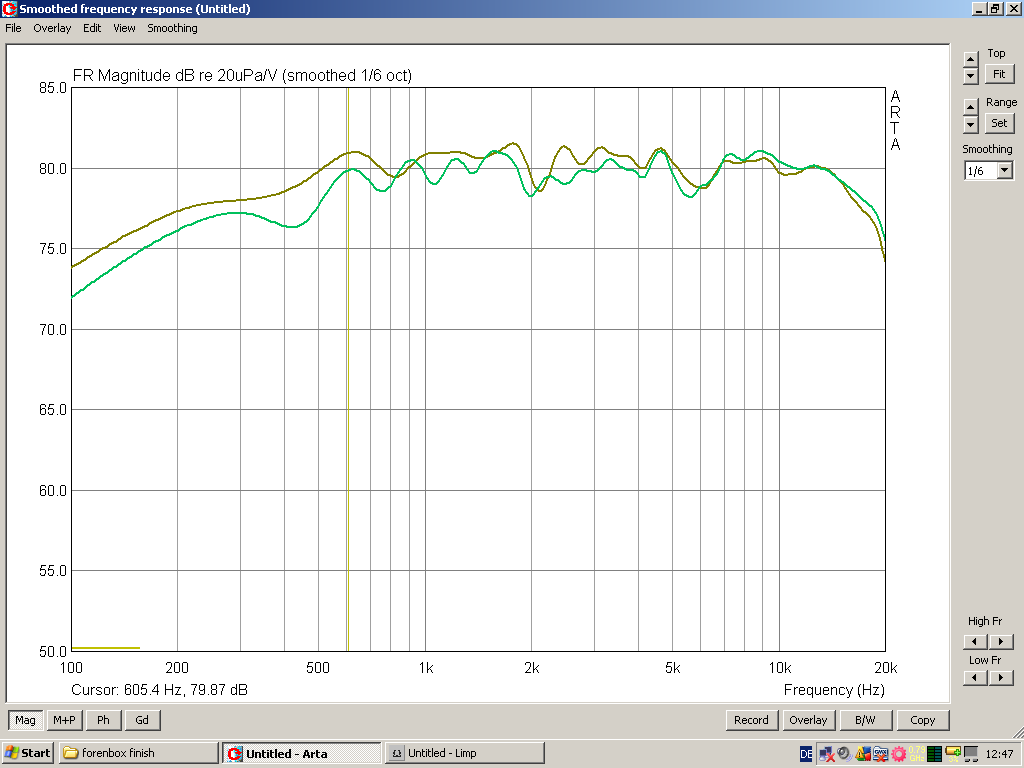The height and width of the screenshot is (768, 1024).
Task: Increase Range with the up arrow
Action: click(970, 106)
